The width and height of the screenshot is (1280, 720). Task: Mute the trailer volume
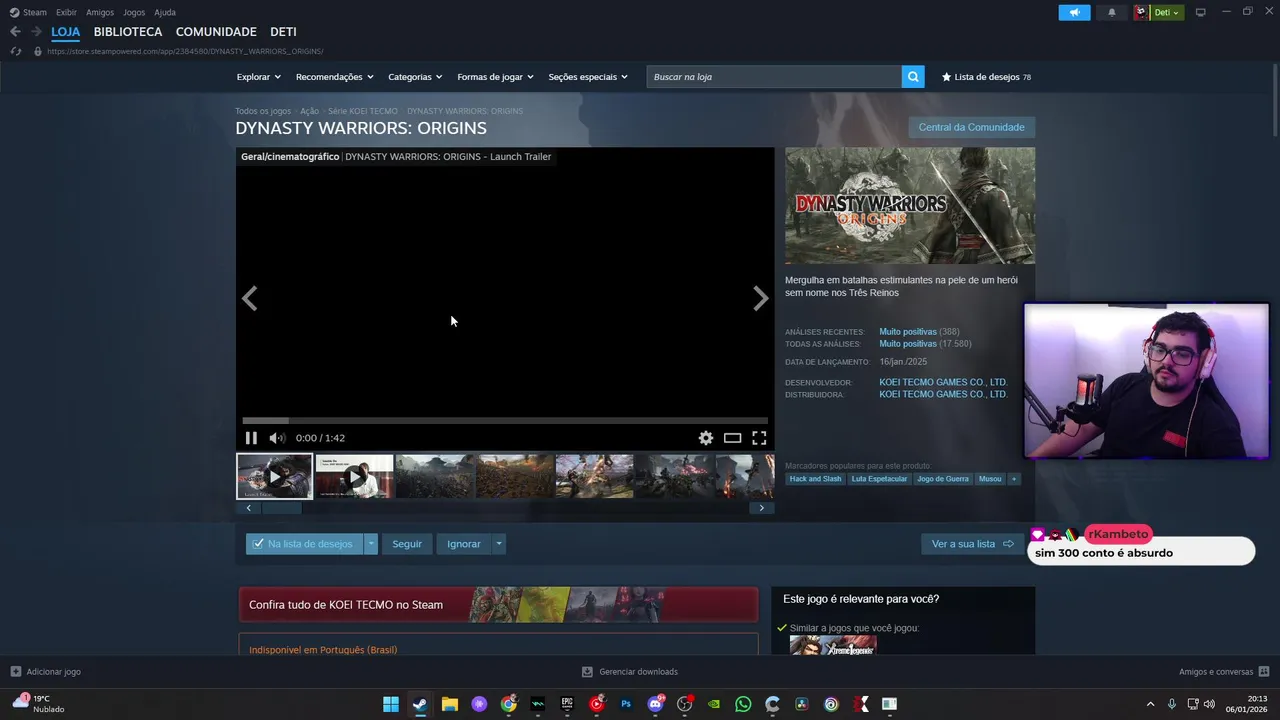277,438
